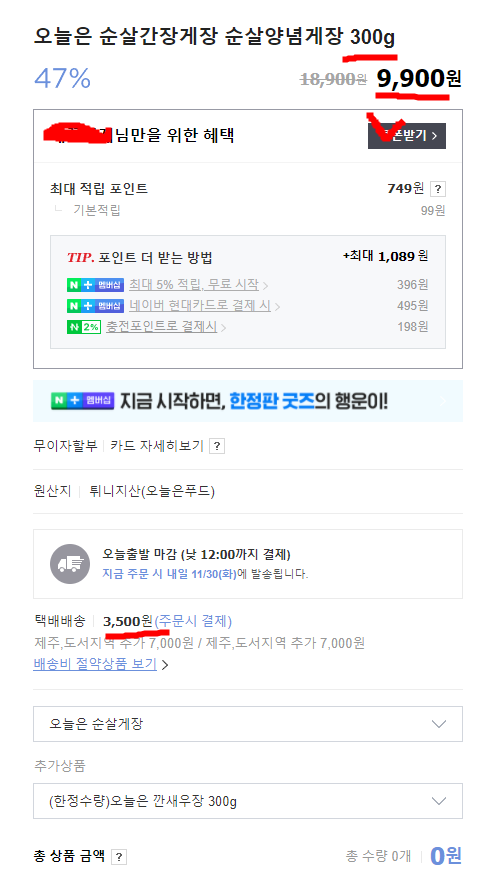
Task: Click the chevron after 배송비 절약상품 보기
Action: click(165, 665)
